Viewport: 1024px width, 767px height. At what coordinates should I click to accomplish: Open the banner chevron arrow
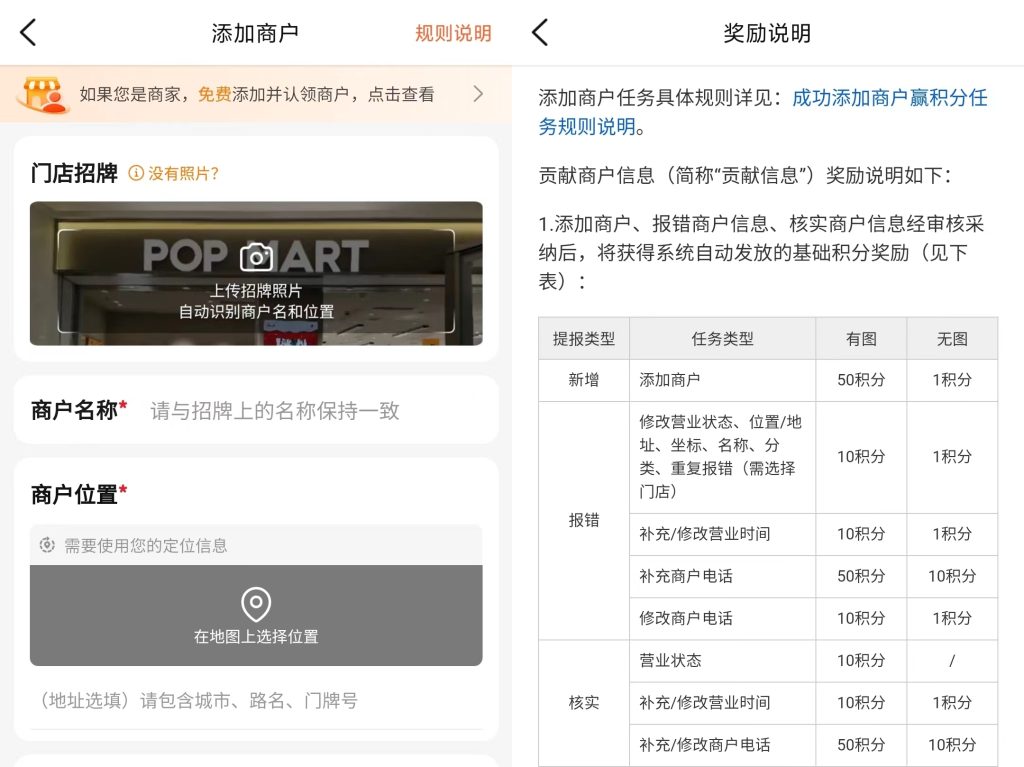pos(478,94)
